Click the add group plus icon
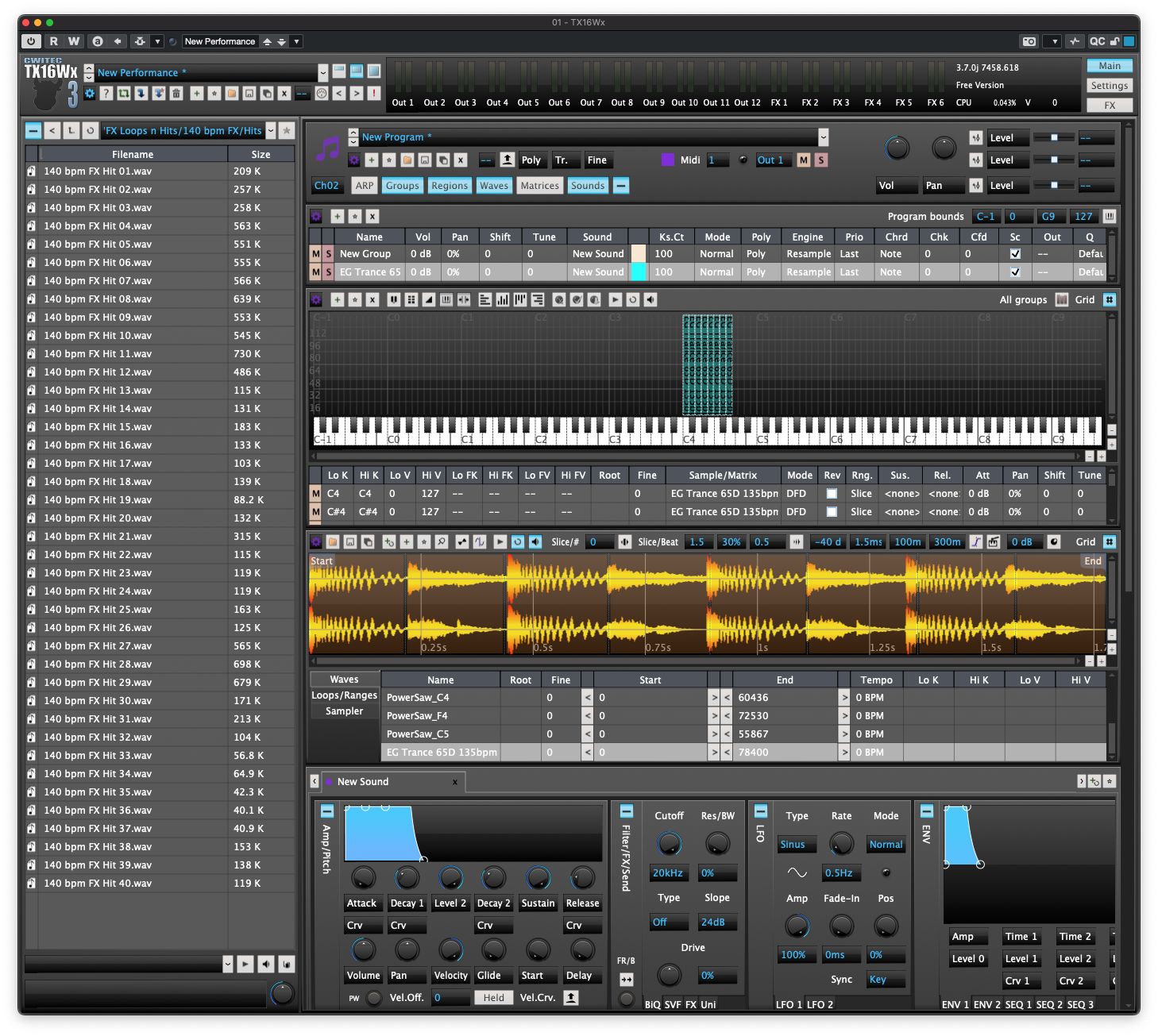 click(x=337, y=216)
